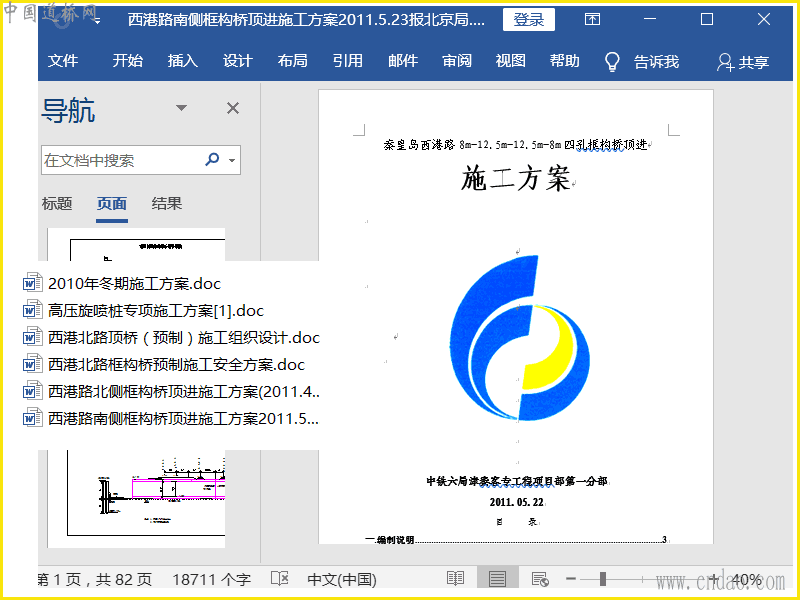The image size is (800, 600).
Task: Open 2010年冬期施工方案.doc file
Action: [x=134, y=283]
